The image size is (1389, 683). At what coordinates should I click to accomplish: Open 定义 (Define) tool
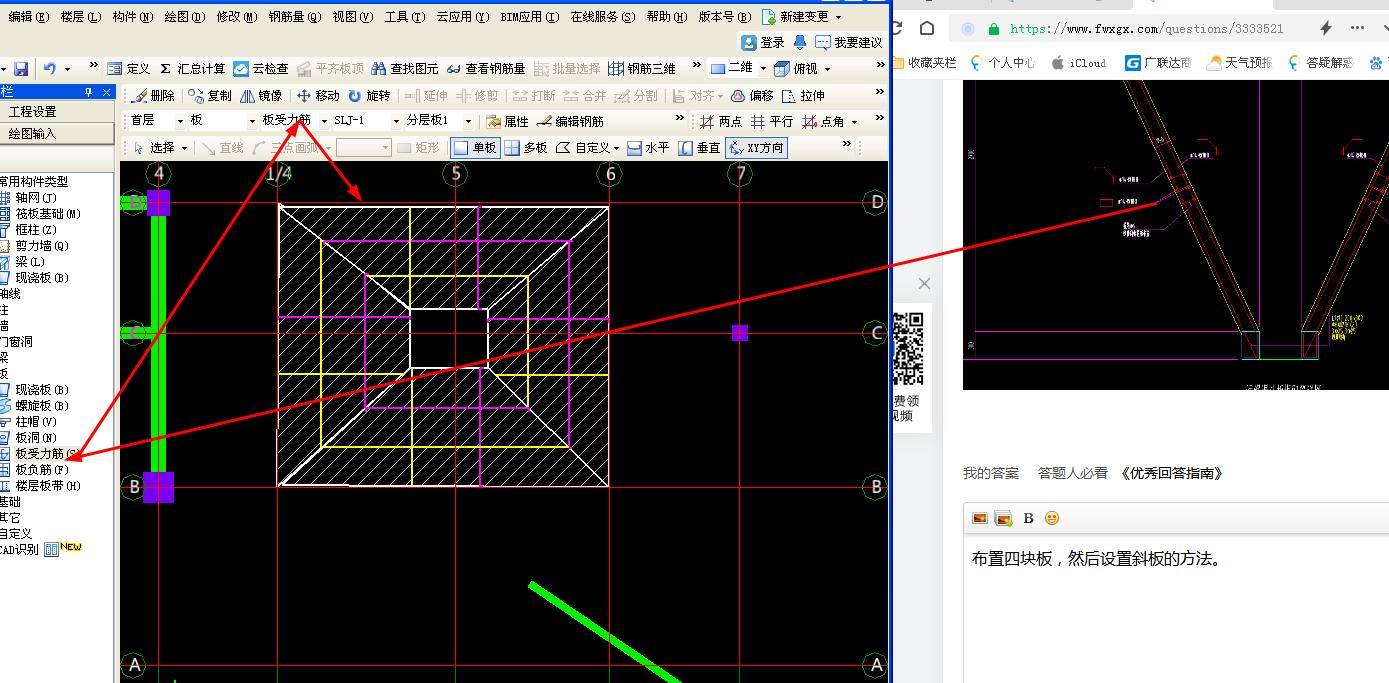(x=129, y=68)
